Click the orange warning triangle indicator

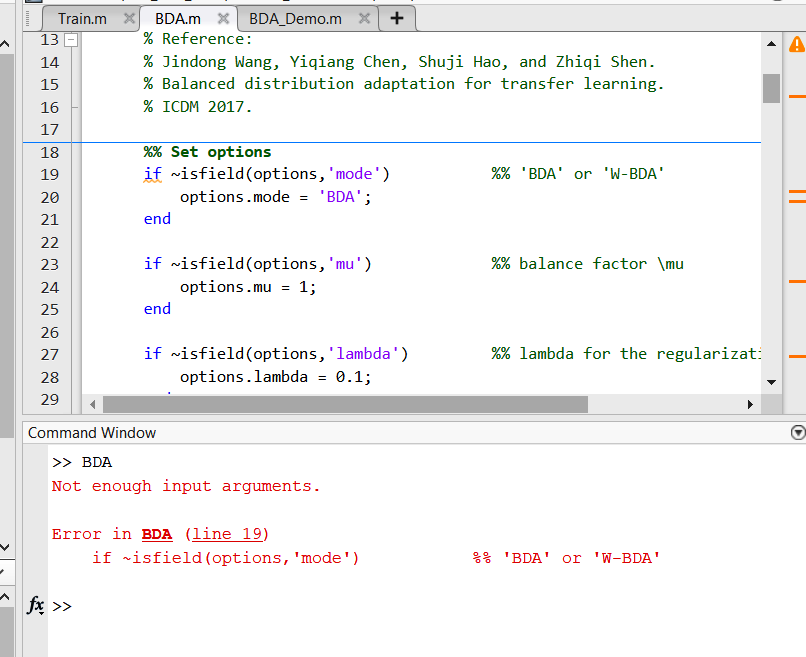pos(795,43)
